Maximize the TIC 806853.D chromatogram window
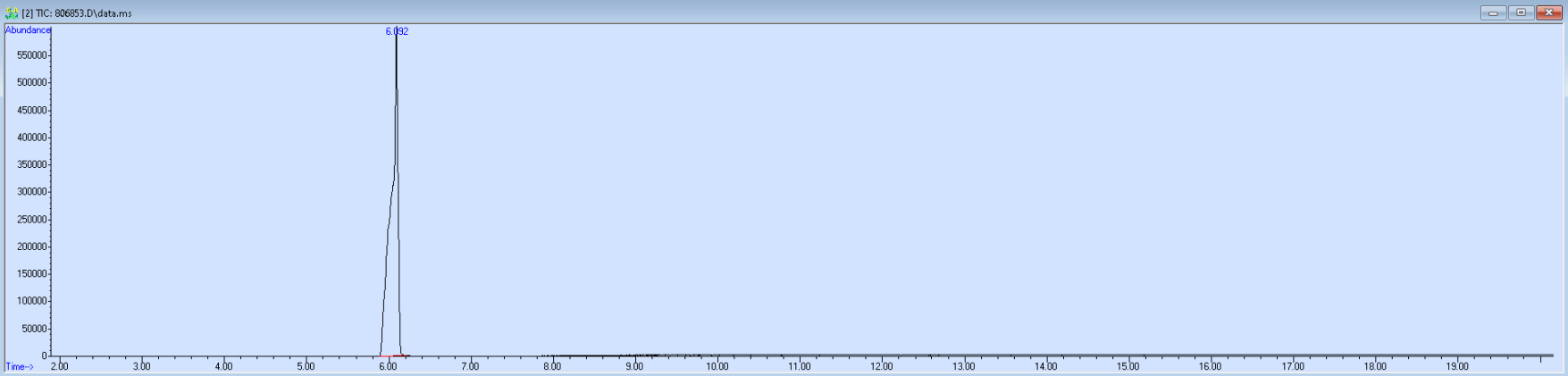The width and height of the screenshot is (1568, 376). (x=1522, y=13)
